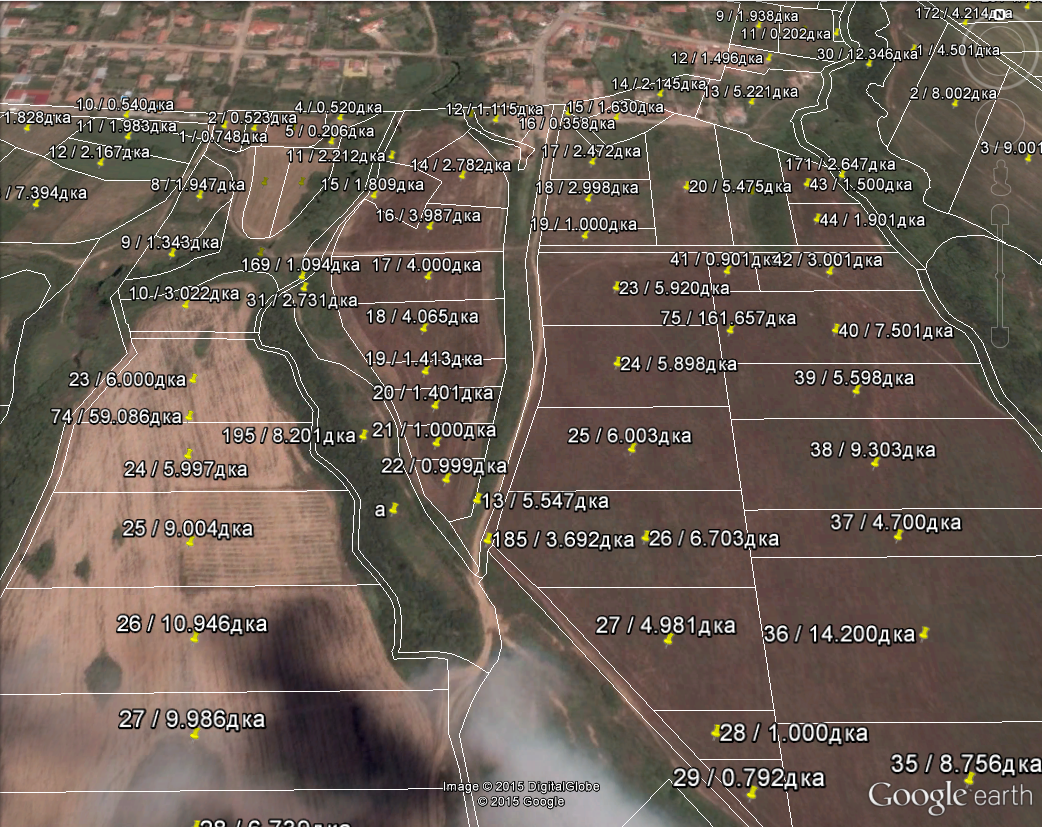The height and width of the screenshot is (827, 1042).
Task: Select the 25 / 6.003дка parcel label
Action: (x=629, y=436)
